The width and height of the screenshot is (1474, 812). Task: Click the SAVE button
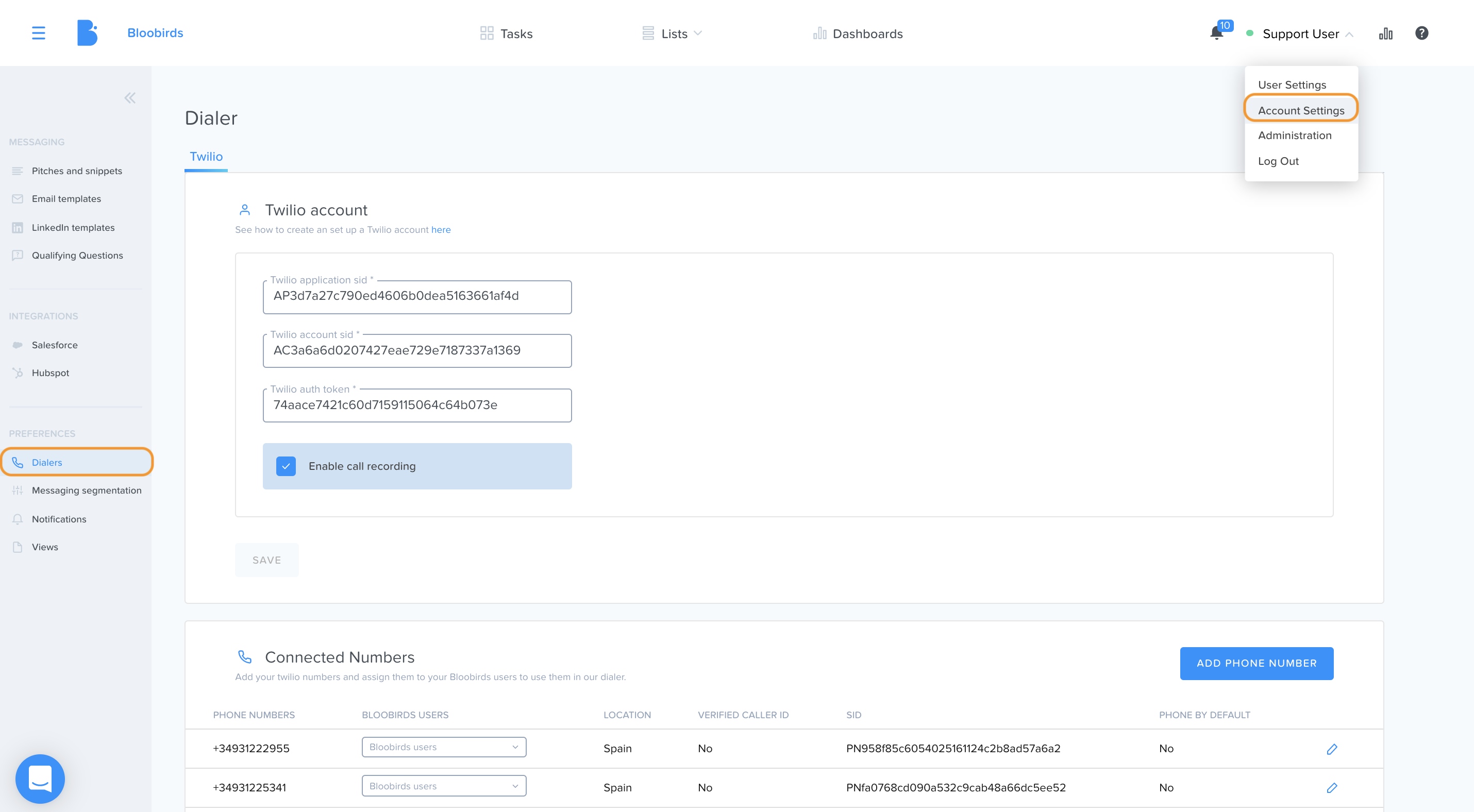[266, 560]
